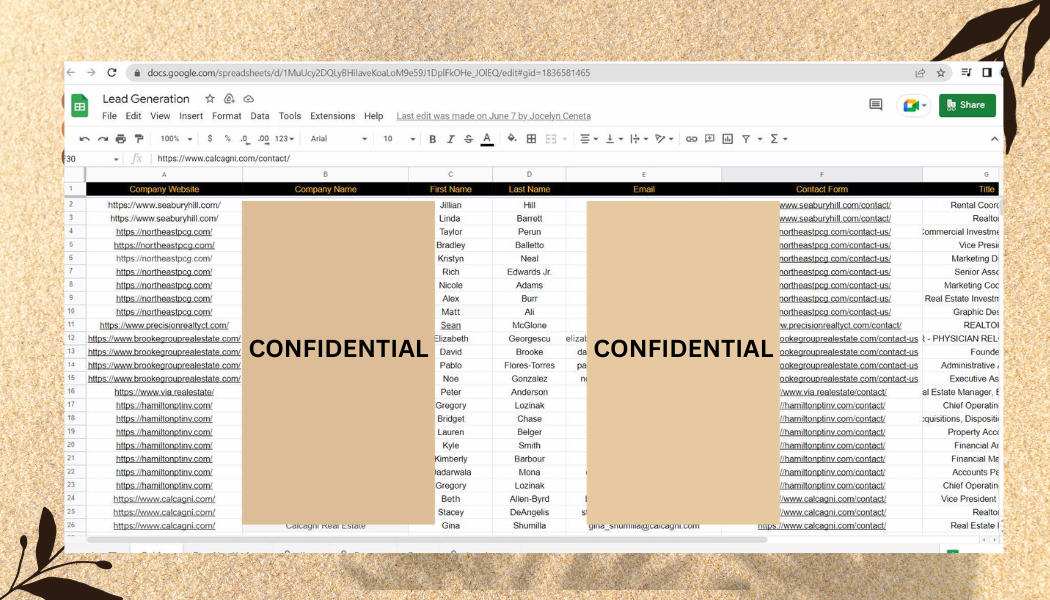This screenshot has height=600, width=1050.
Task: Click the horizontal scrollbar of the sheet
Action: tap(427, 540)
